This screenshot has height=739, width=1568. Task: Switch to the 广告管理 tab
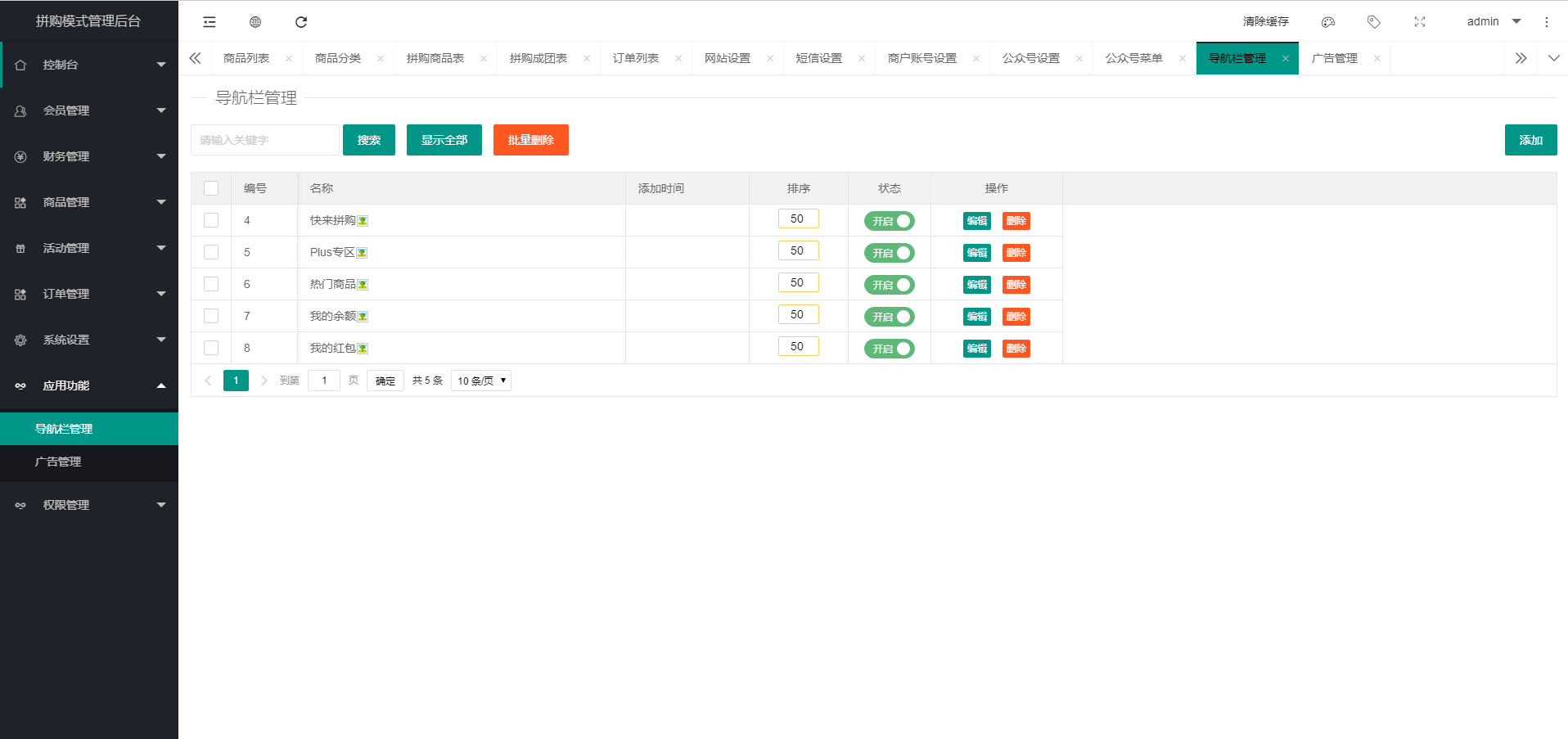[x=1334, y=58]
